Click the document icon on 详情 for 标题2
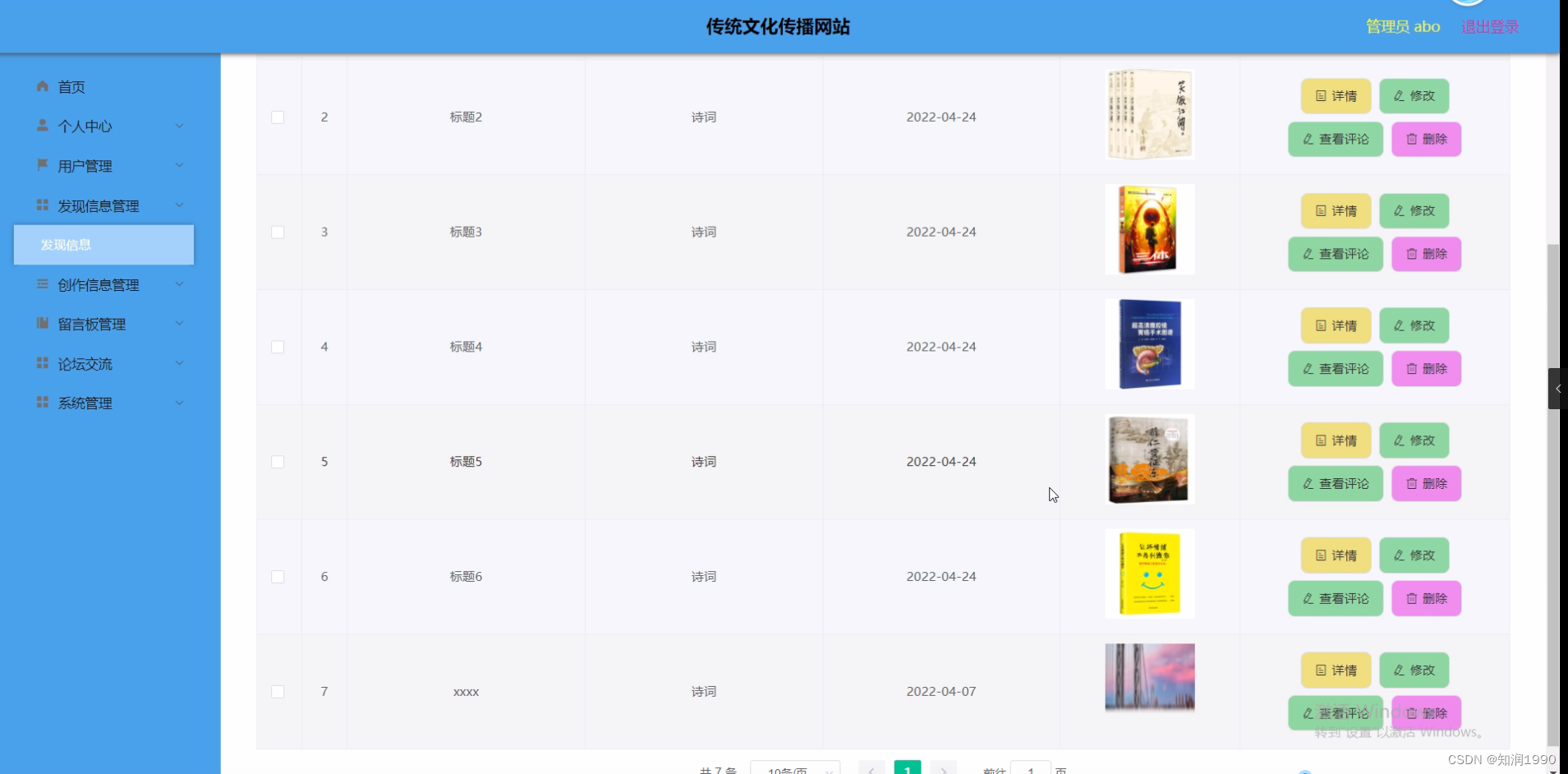 click(x=1320, y=96)
